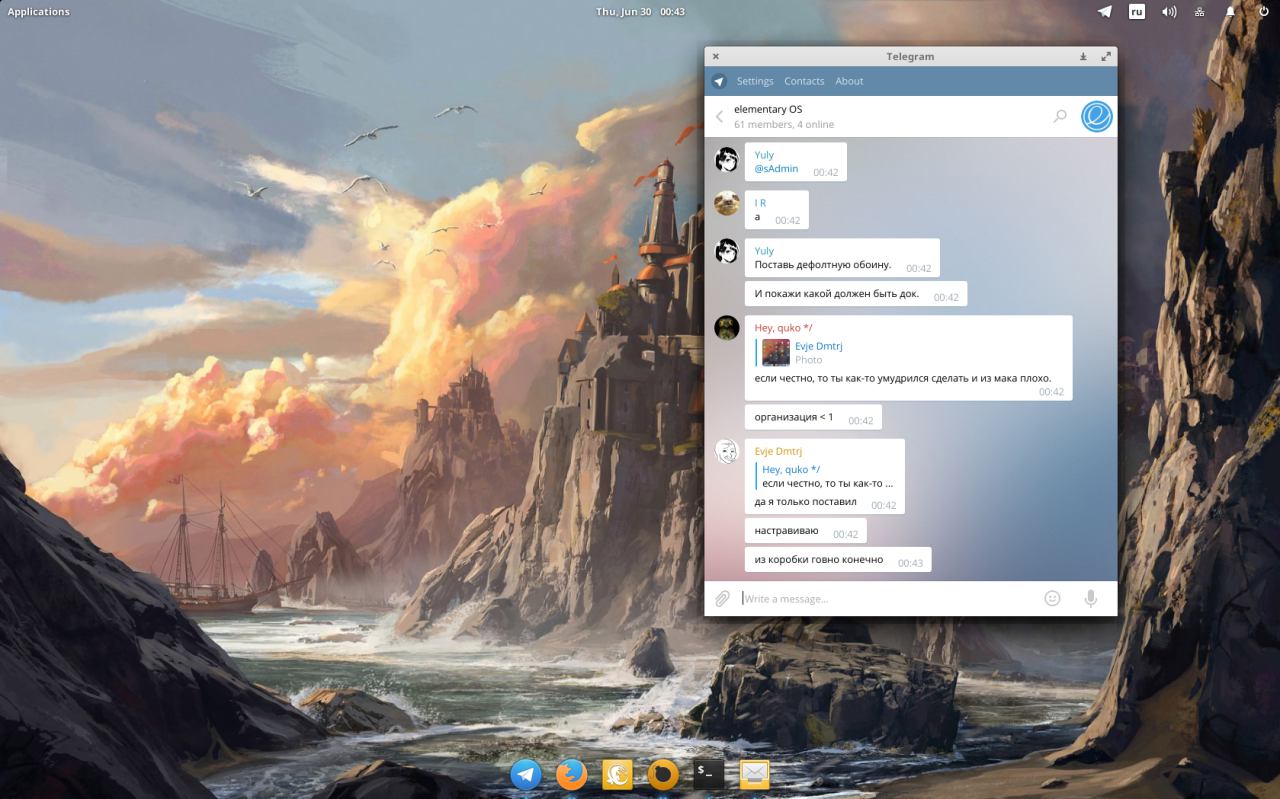Open the quoted photo thumbnail from Evje Dmtrj
1280x799 pixels.
776,353
